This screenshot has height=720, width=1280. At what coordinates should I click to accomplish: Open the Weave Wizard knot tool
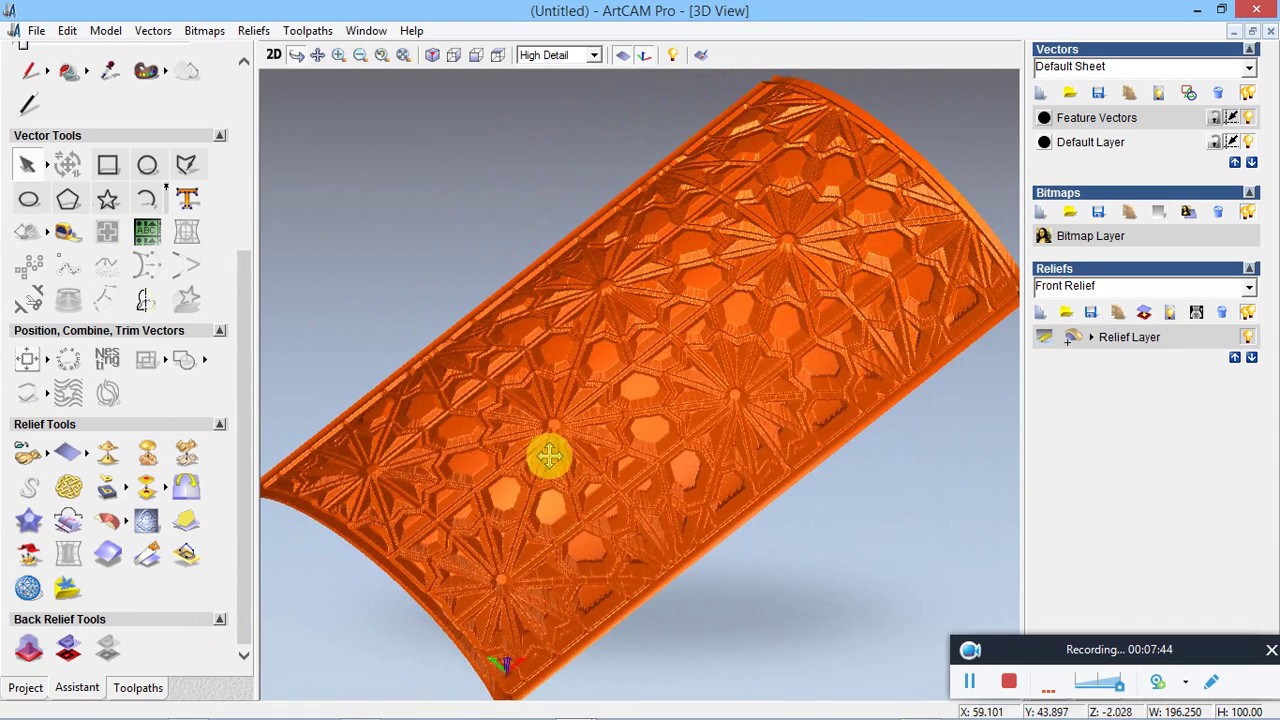pyautogui.click(x=68, y=487)
